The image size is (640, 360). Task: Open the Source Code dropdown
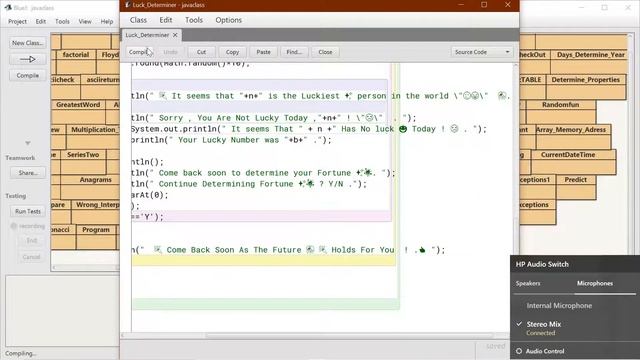(x=482, y=52)
